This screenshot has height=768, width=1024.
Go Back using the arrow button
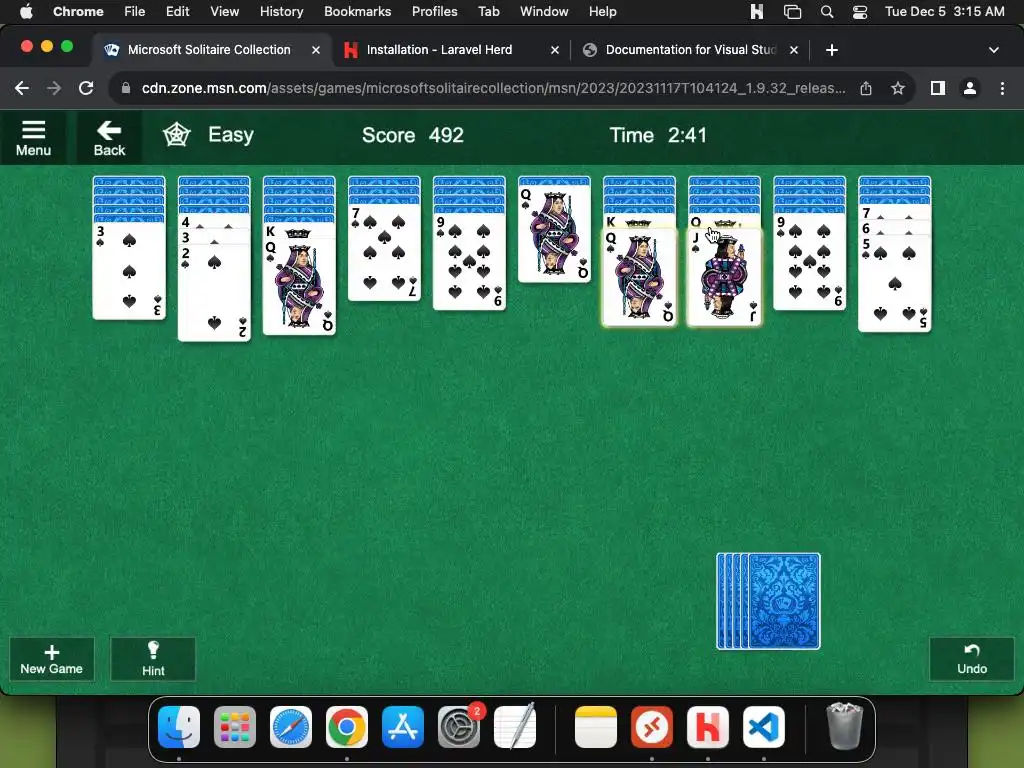109,138
